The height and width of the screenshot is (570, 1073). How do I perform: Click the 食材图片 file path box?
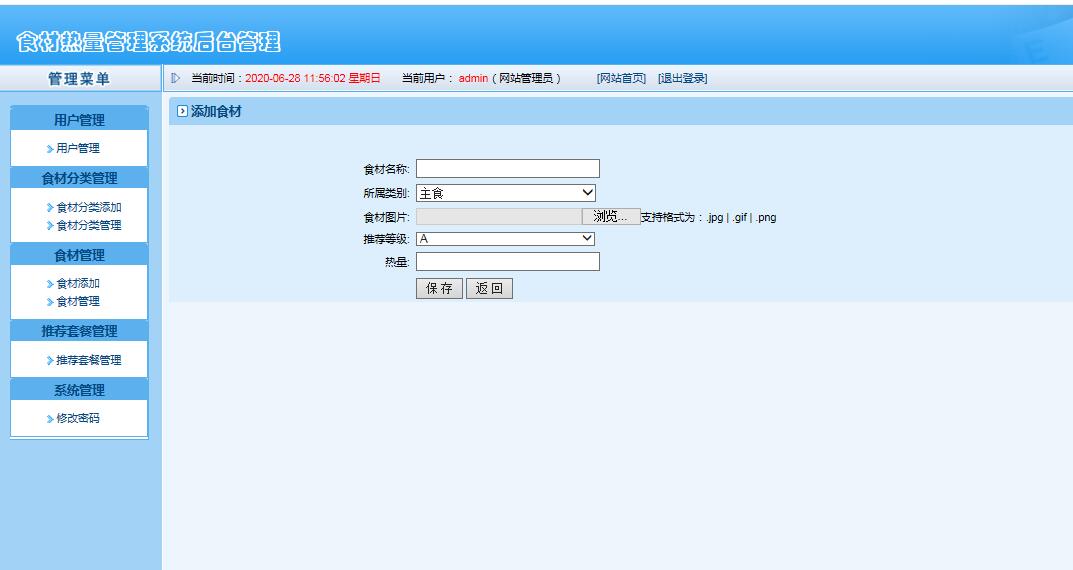point(498,216)
